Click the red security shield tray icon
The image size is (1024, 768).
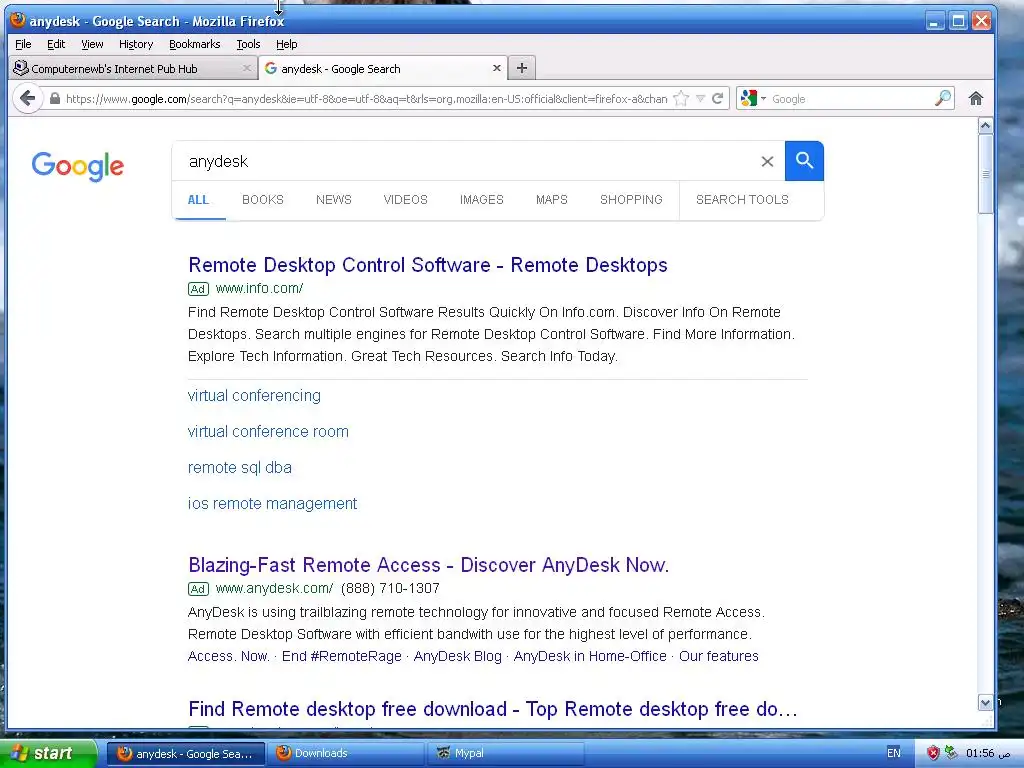(933, 754)
